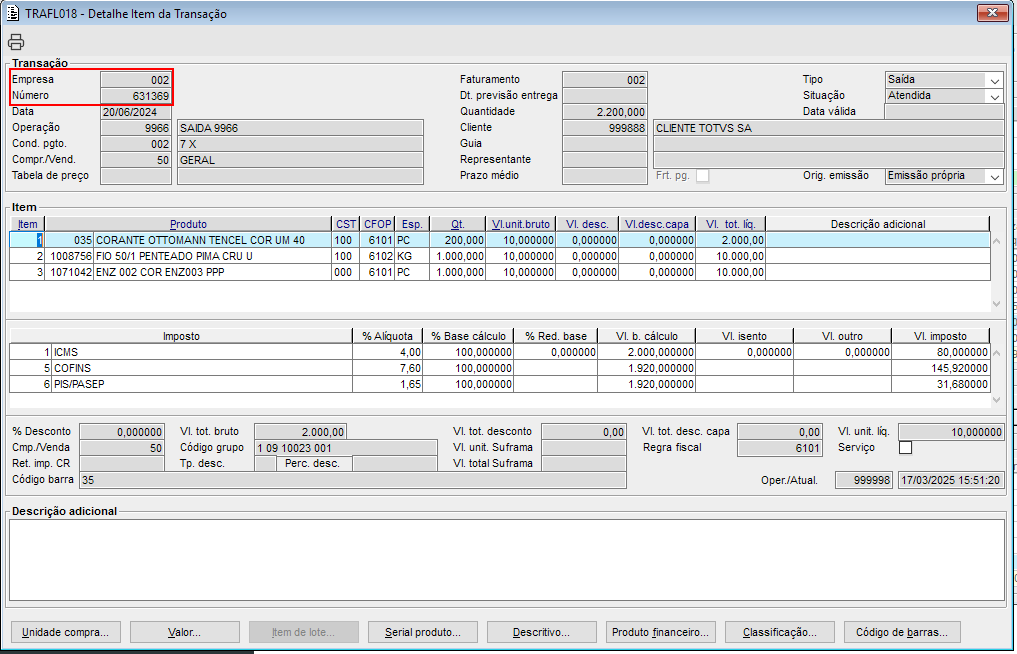Expand the Situação dropdown showing Atendida
Image resolution: width=1017 pixels, height=654 pixels.
pos(994,96)
